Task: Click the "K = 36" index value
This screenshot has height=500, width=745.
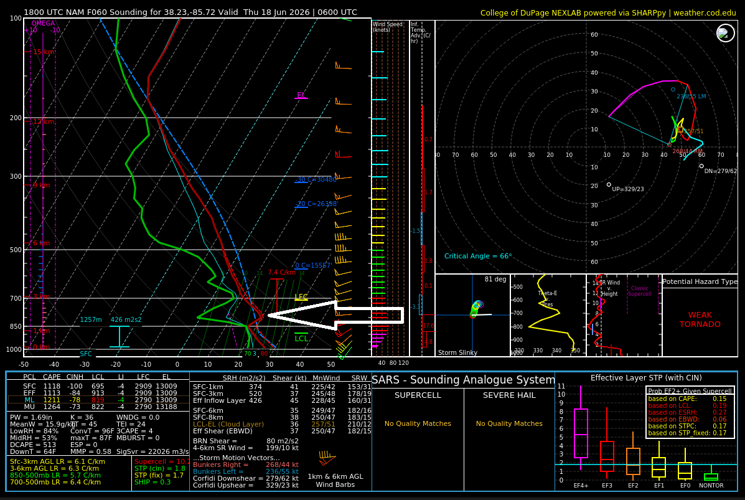Action: pyautogui.click(x=82, y=417)
